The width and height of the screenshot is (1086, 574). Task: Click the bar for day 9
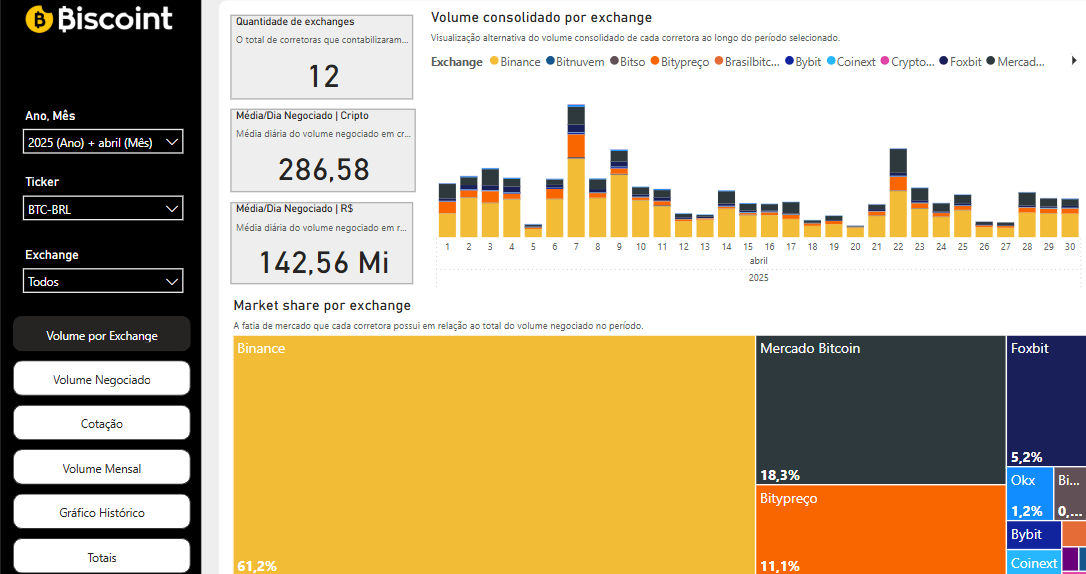point(619,193)
